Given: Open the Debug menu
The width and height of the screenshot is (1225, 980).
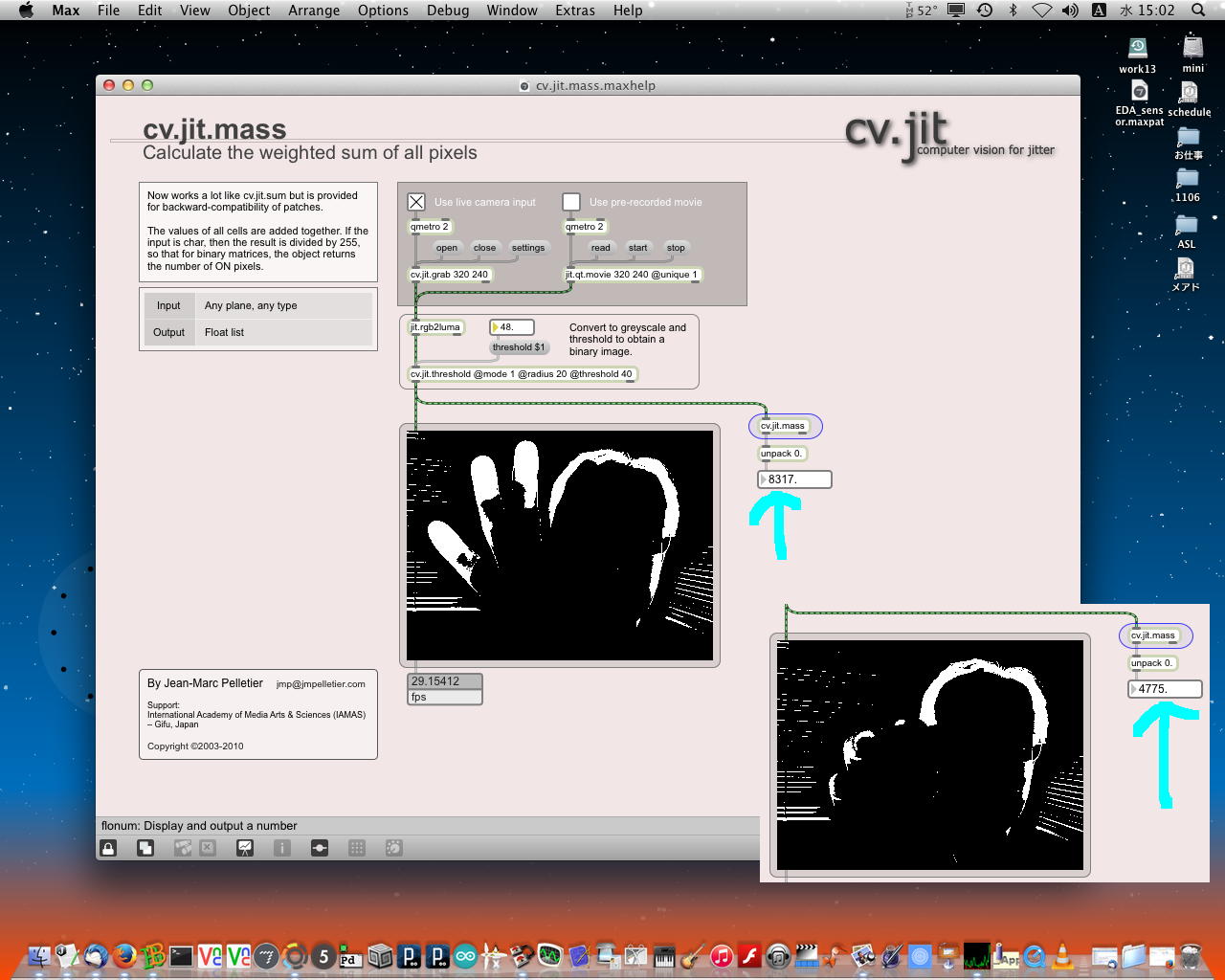Looking at the screenshot, I should click(x=448, y=11).
